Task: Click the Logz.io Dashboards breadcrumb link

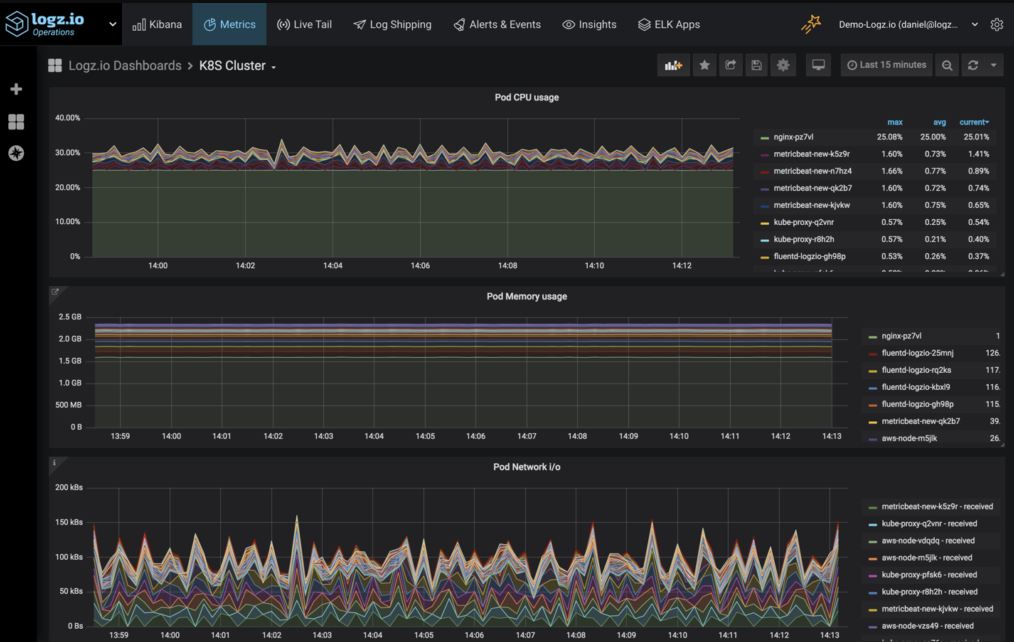Action: (x=125, y=65)
